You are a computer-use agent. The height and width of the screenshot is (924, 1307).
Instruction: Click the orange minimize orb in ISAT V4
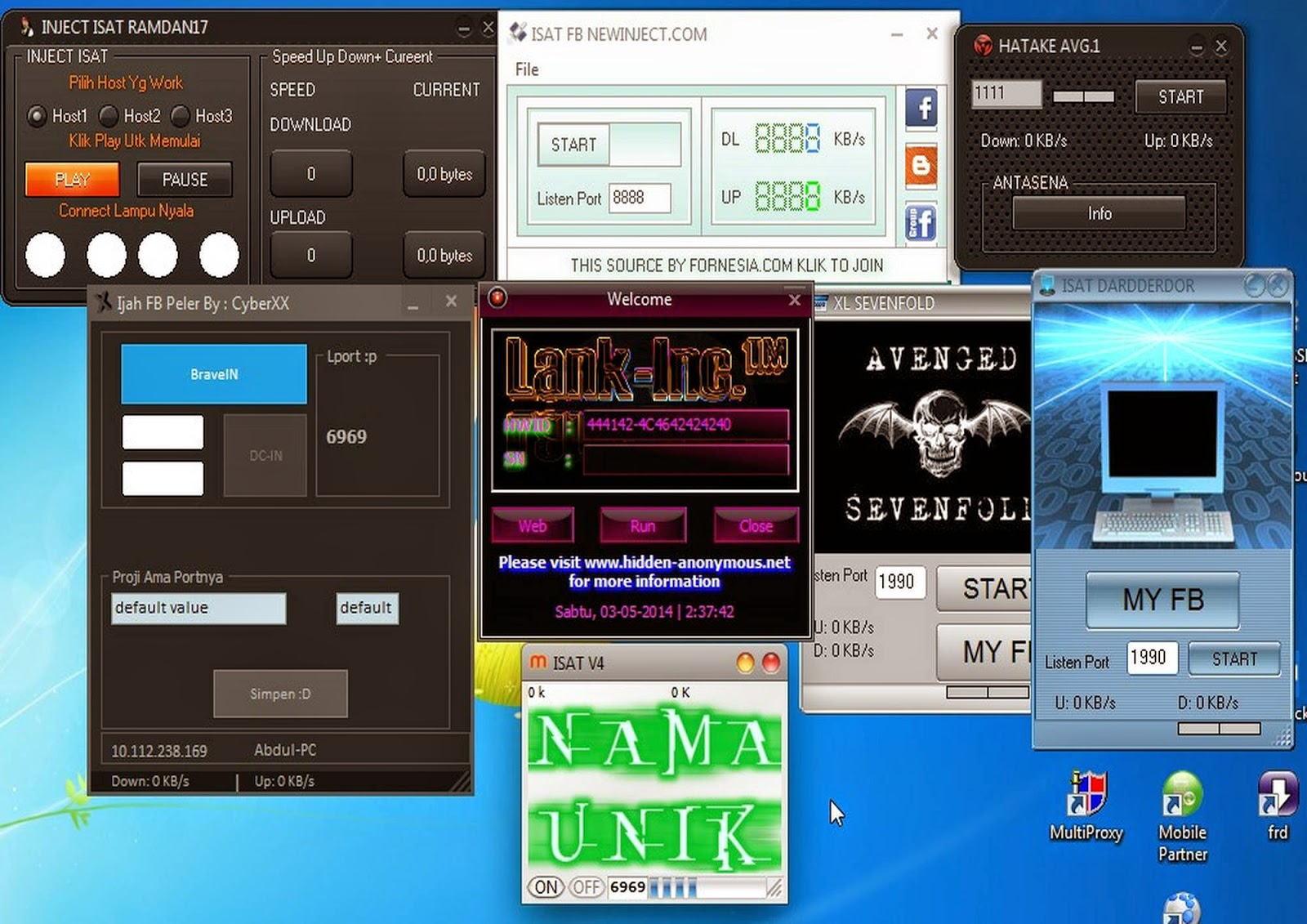tap(745, 663)
